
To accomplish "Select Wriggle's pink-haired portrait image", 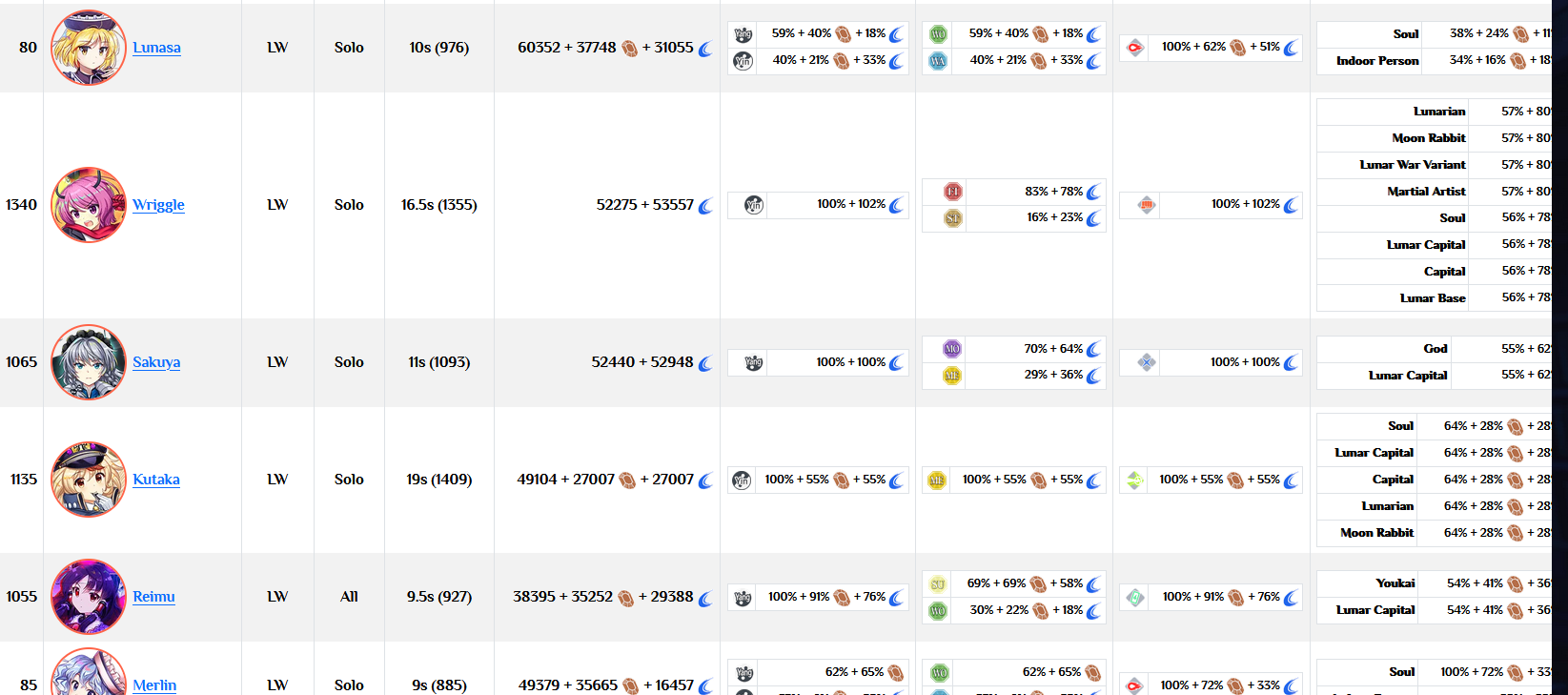I will tap(89, 205).
